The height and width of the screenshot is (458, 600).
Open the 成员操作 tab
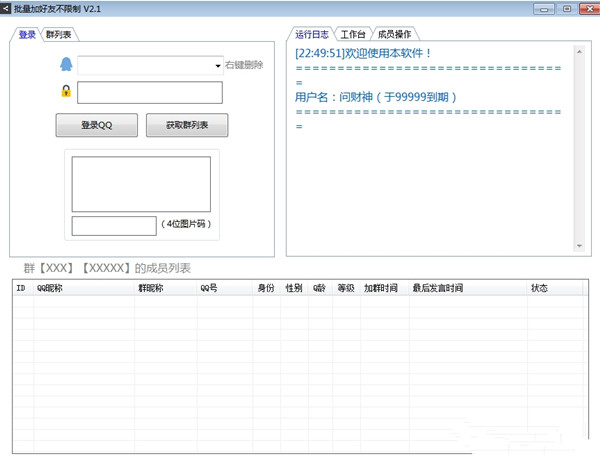point(394,34)
